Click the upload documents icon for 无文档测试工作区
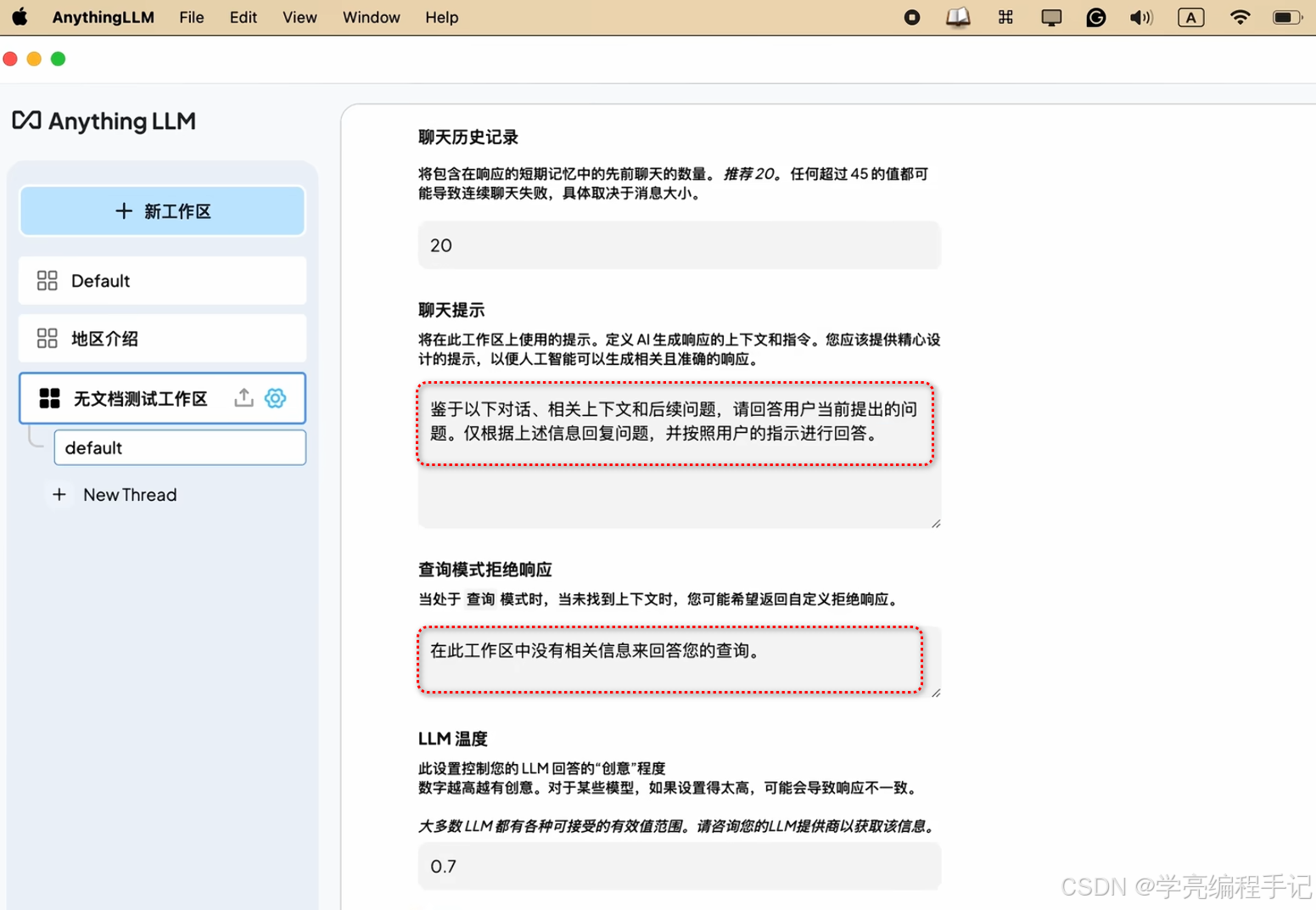The width and height of the screenshot is (1316, 910). 244,397
